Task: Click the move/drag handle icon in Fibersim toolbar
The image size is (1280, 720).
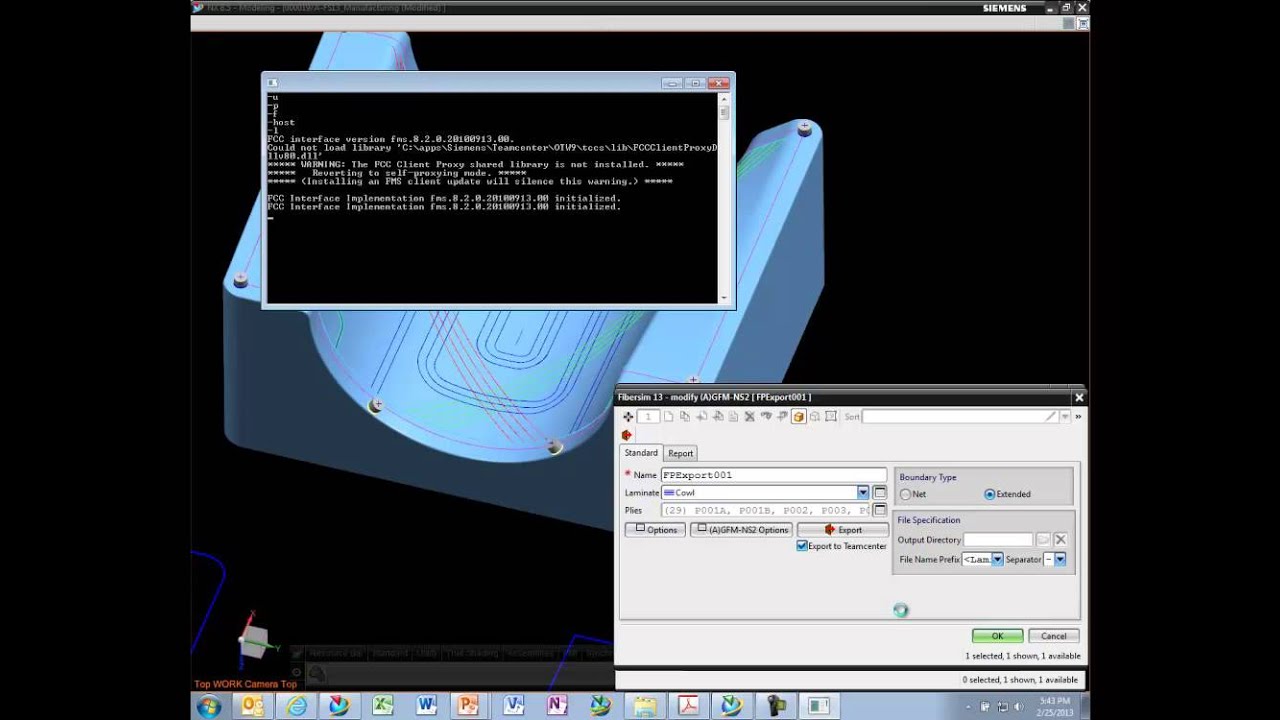Action: click(628, 417)
